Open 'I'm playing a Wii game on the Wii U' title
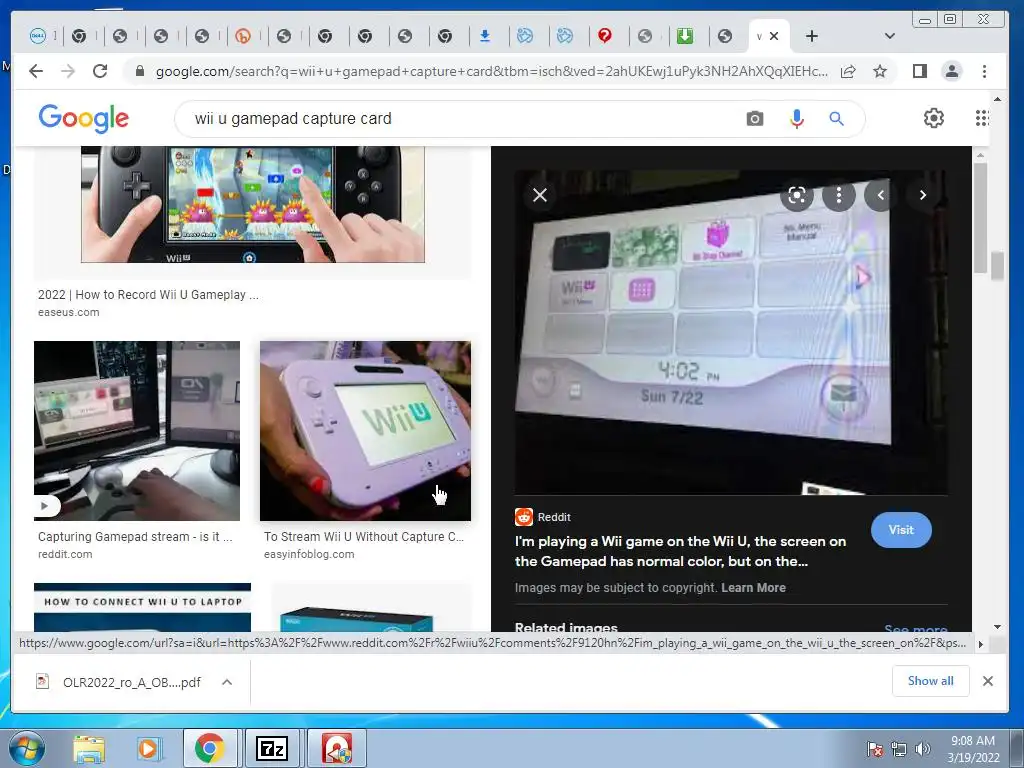Image resolution: width=1024 pixels, height=768 pixels. (x=680, y=551)
